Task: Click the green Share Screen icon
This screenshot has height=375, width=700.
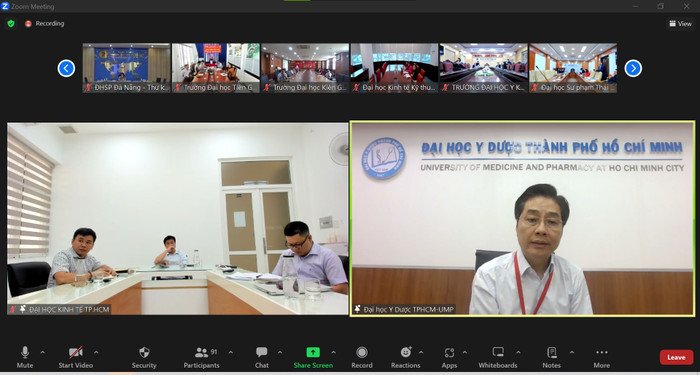Action: pos(313,352)
